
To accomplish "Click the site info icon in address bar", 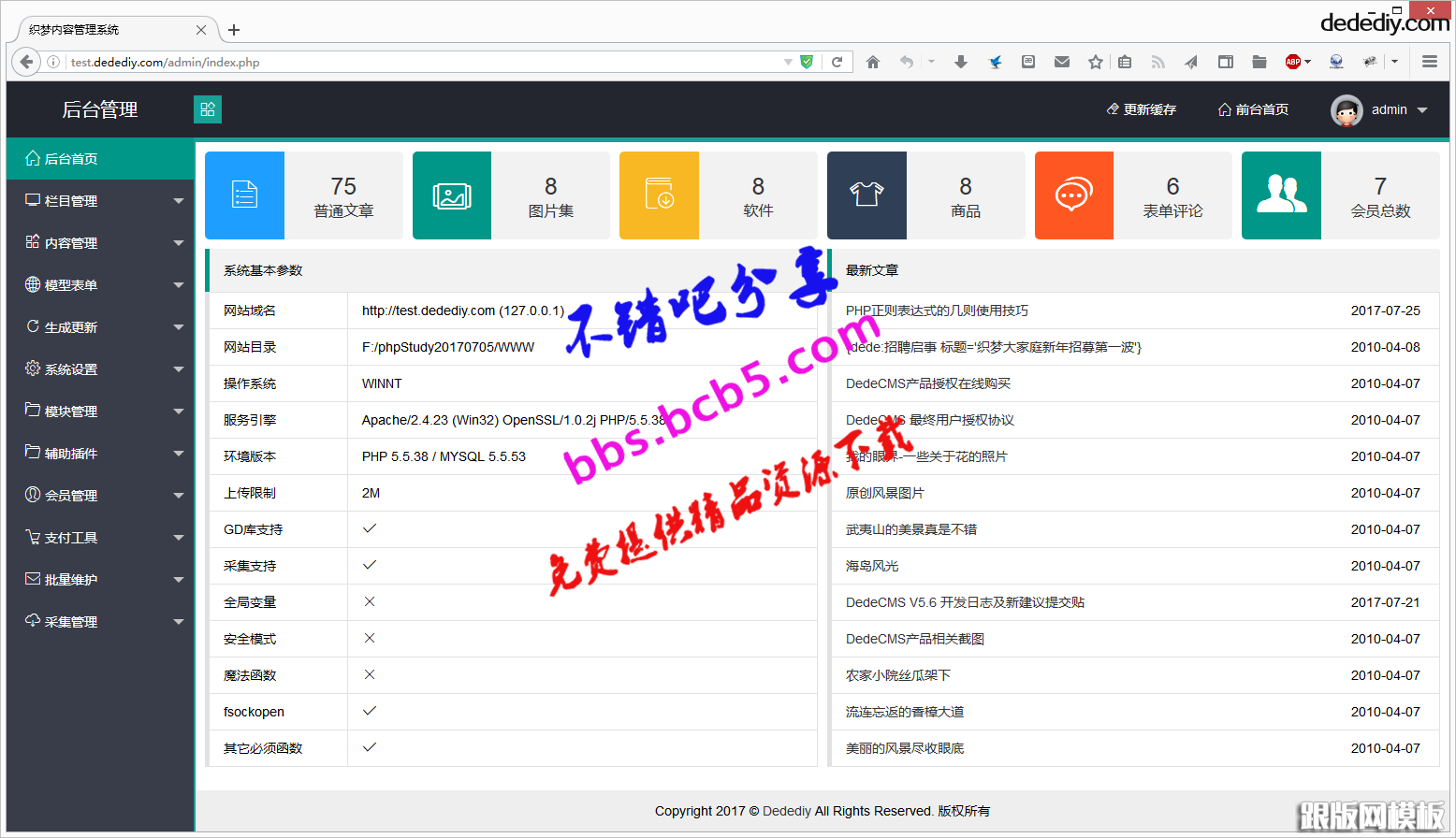I will 53,62.
